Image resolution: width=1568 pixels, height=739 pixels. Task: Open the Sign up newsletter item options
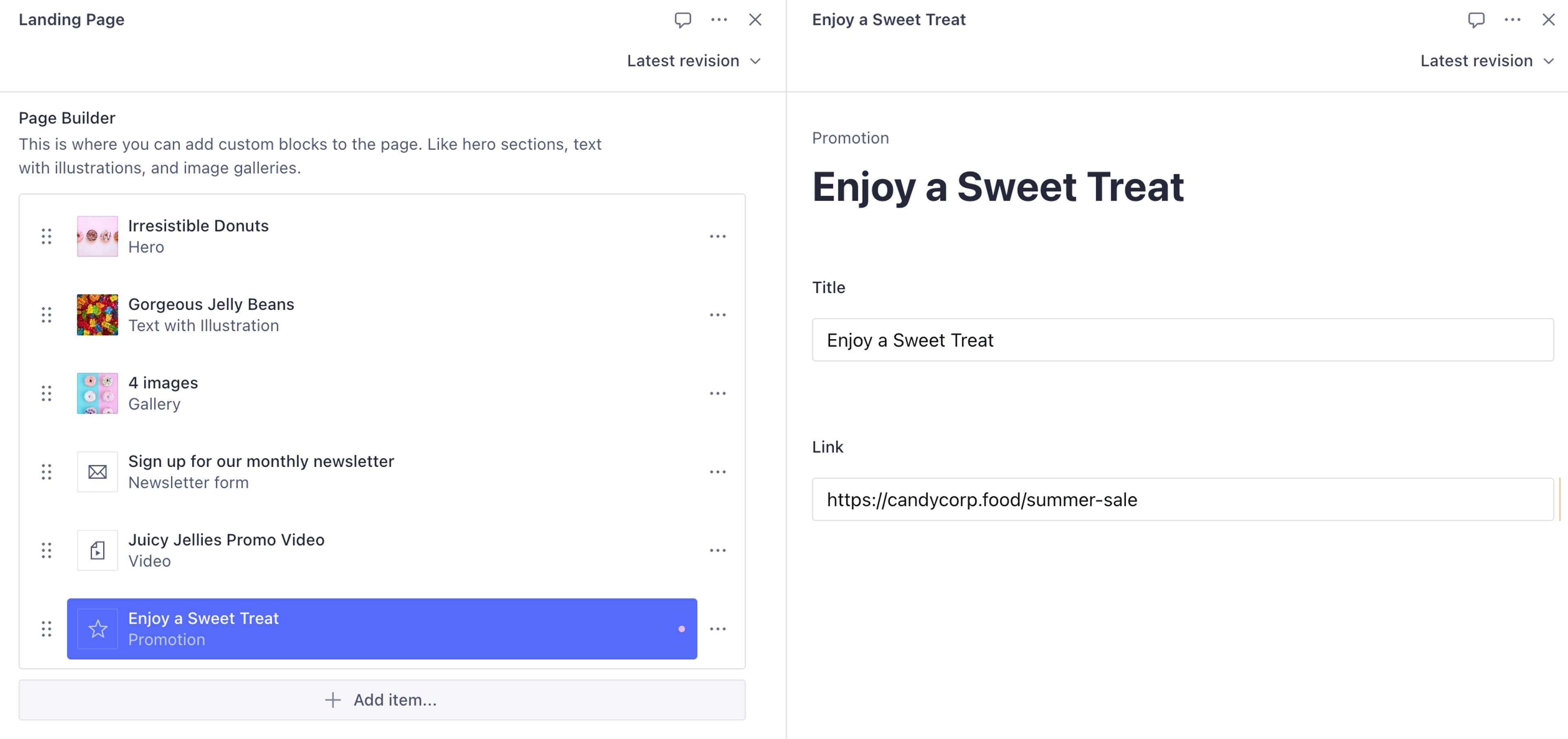tap(718, 472)
